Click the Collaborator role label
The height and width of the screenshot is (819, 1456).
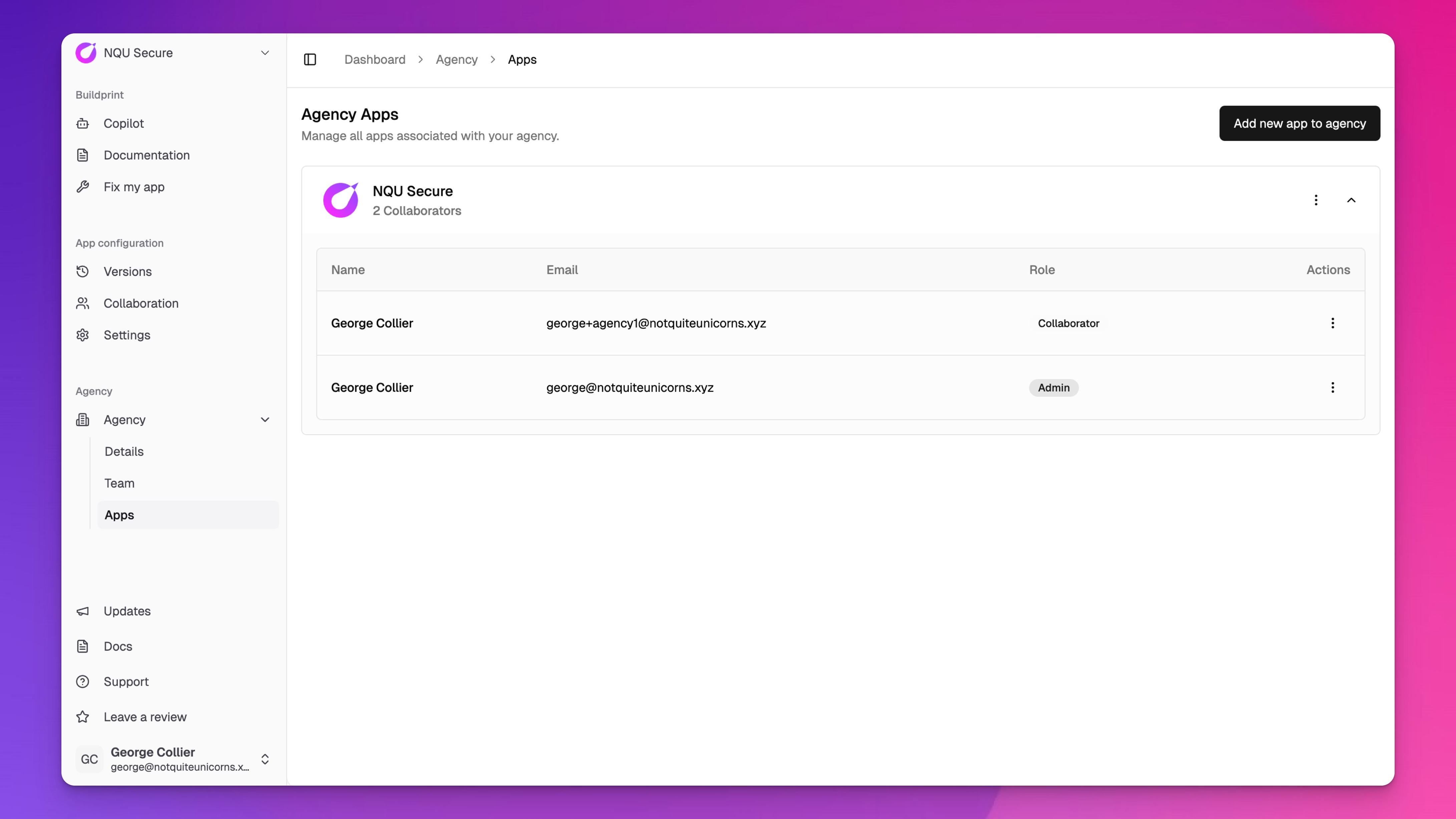[x=1068, y=323]
